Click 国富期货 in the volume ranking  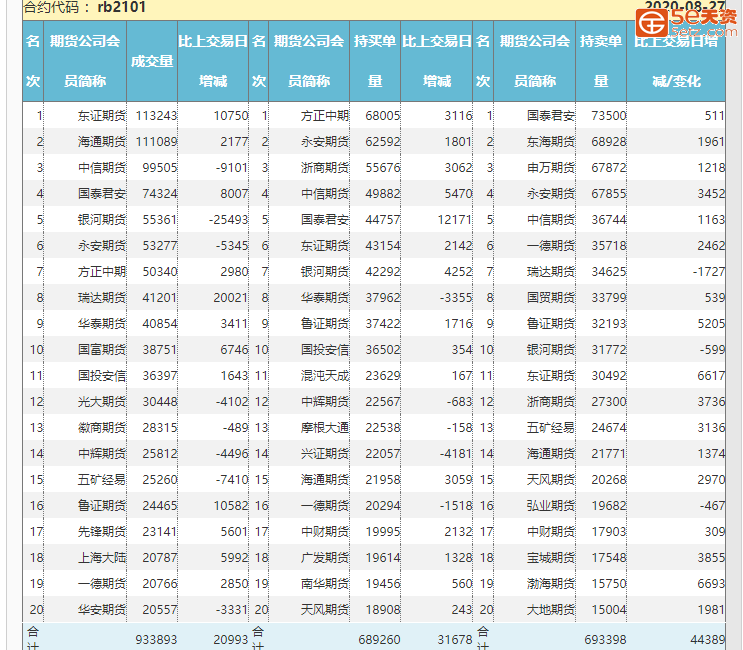[x=102, y=350]
